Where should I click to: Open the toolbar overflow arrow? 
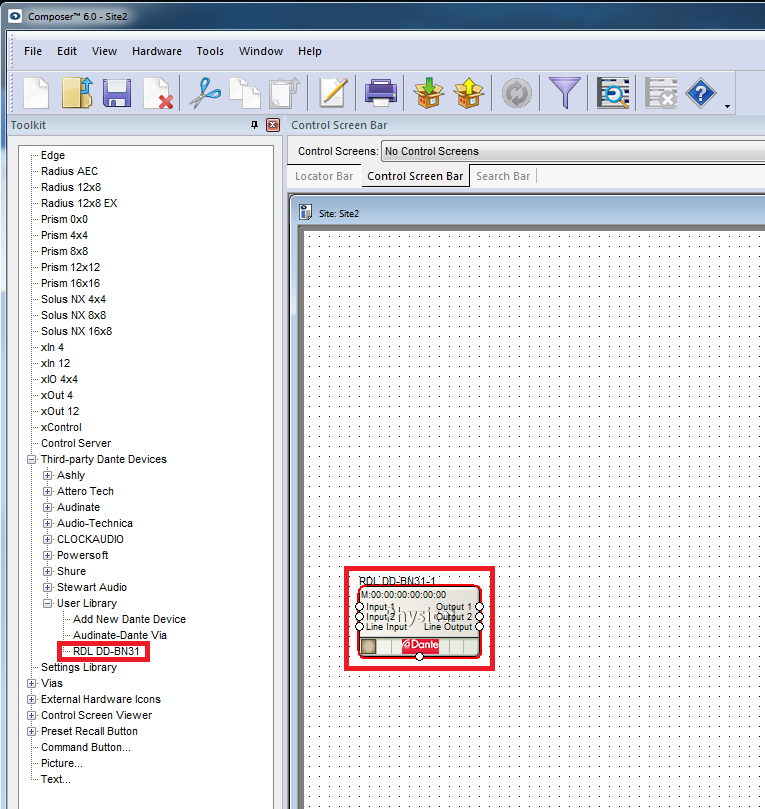point(727,106)
